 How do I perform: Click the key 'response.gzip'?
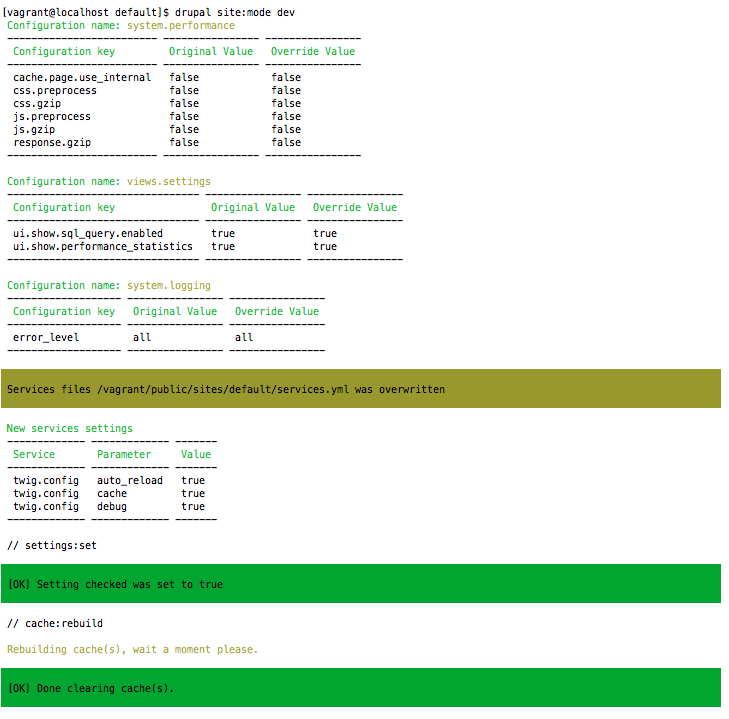pos(52,143)
